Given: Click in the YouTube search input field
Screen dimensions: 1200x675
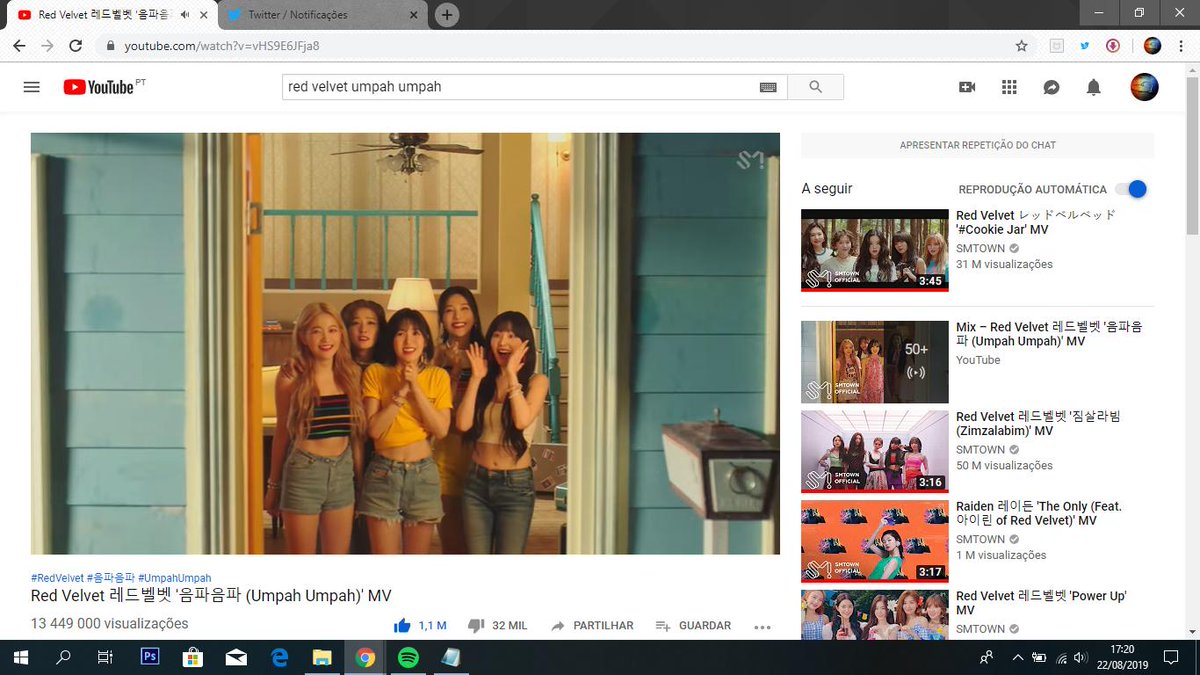Looking at the screenshot, I should [520, 87].
